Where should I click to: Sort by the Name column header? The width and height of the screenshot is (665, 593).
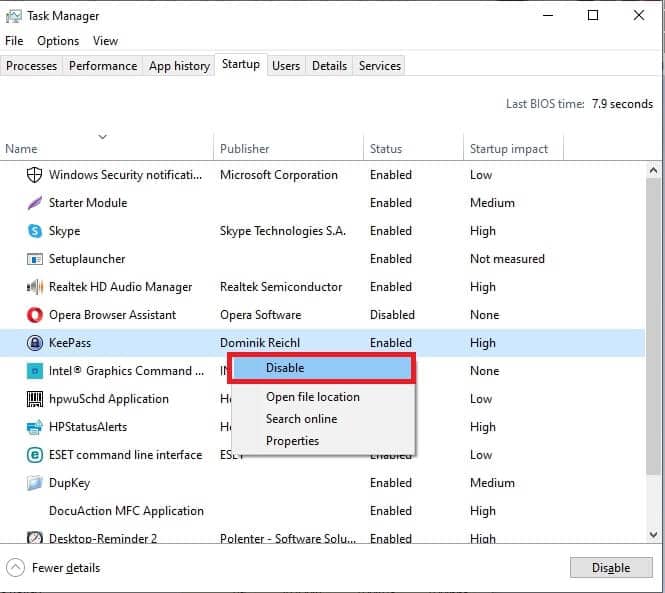coord(106,149)
